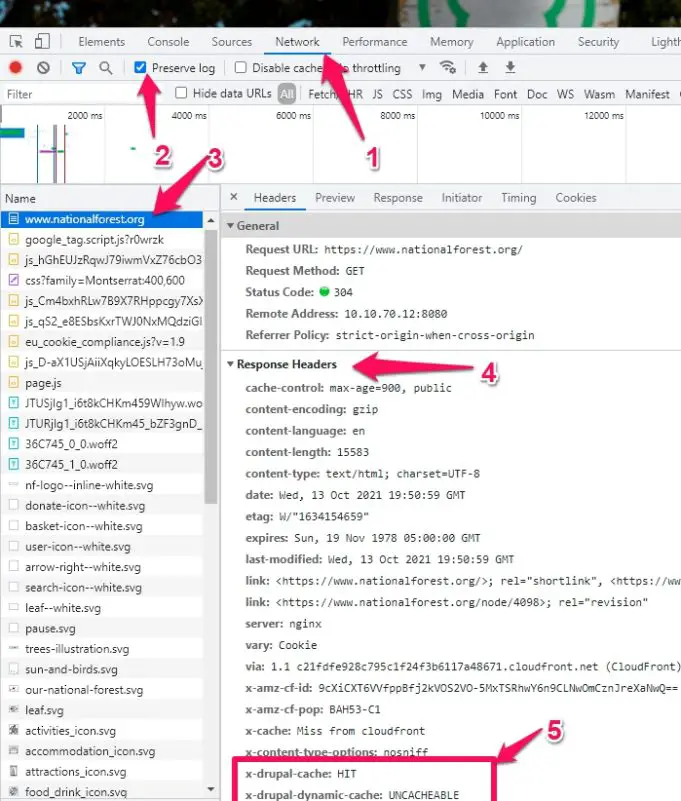Stop recording network log
The width and height of the screenshot is (681, 801).
(x=16, y=68)
